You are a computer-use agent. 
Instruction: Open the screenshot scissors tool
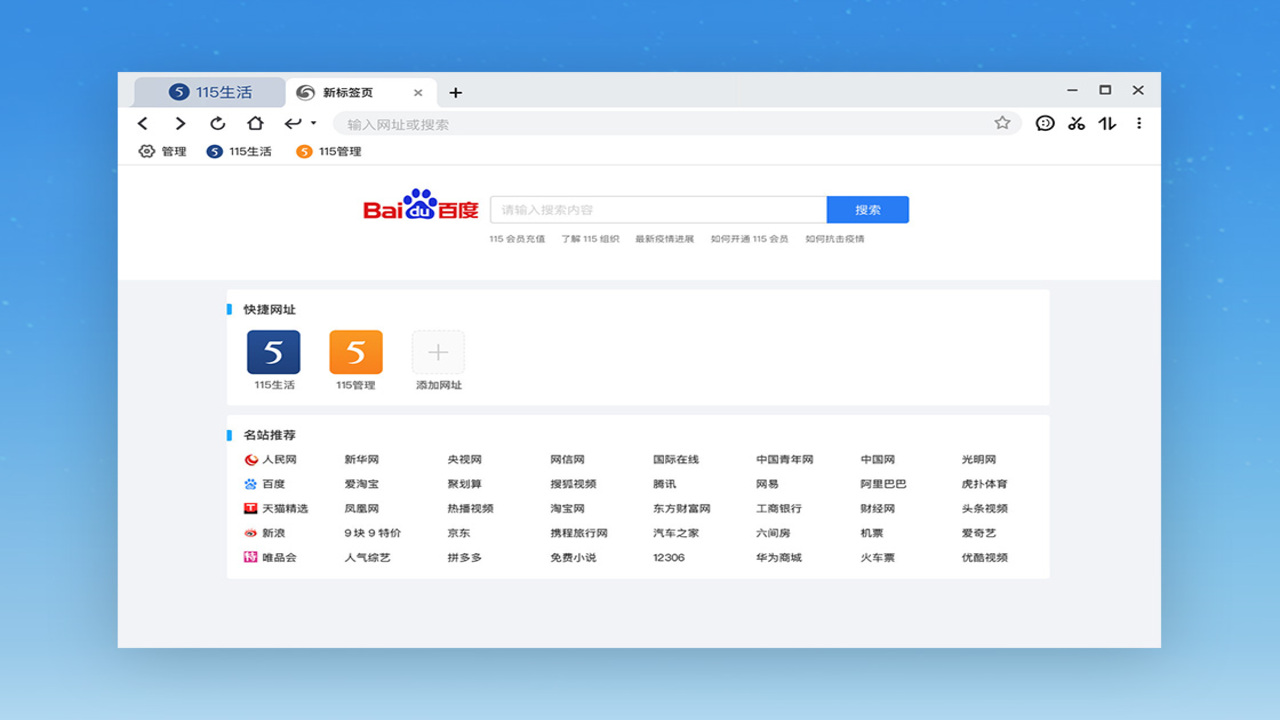1076,123
